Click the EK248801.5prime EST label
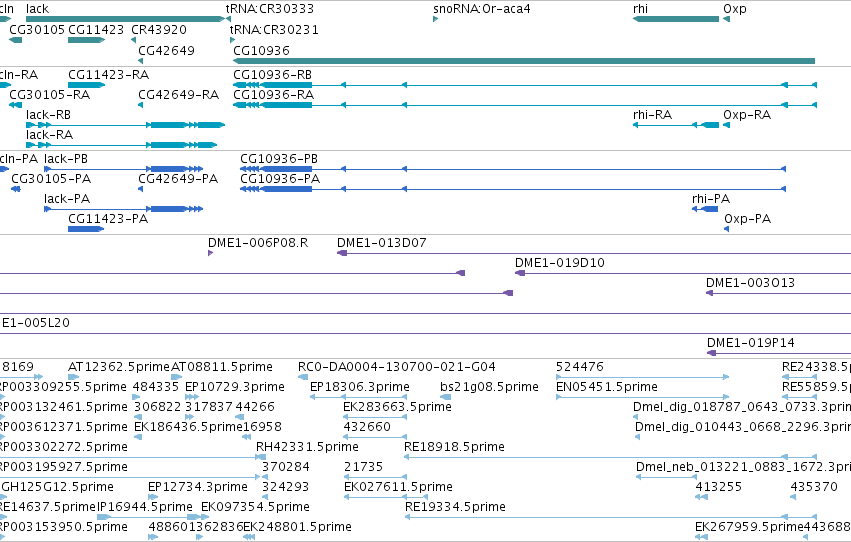The image size is (851, 542). coord(297,527)
